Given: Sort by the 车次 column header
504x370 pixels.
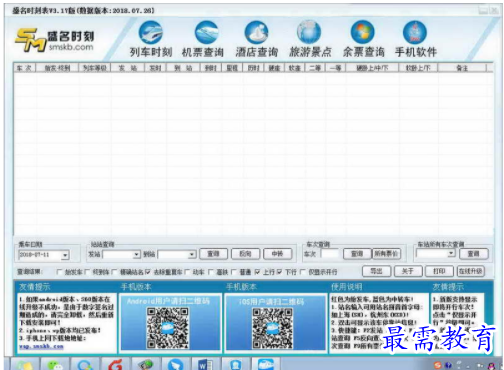Looking at the screenshot, I should coord(24,68).
